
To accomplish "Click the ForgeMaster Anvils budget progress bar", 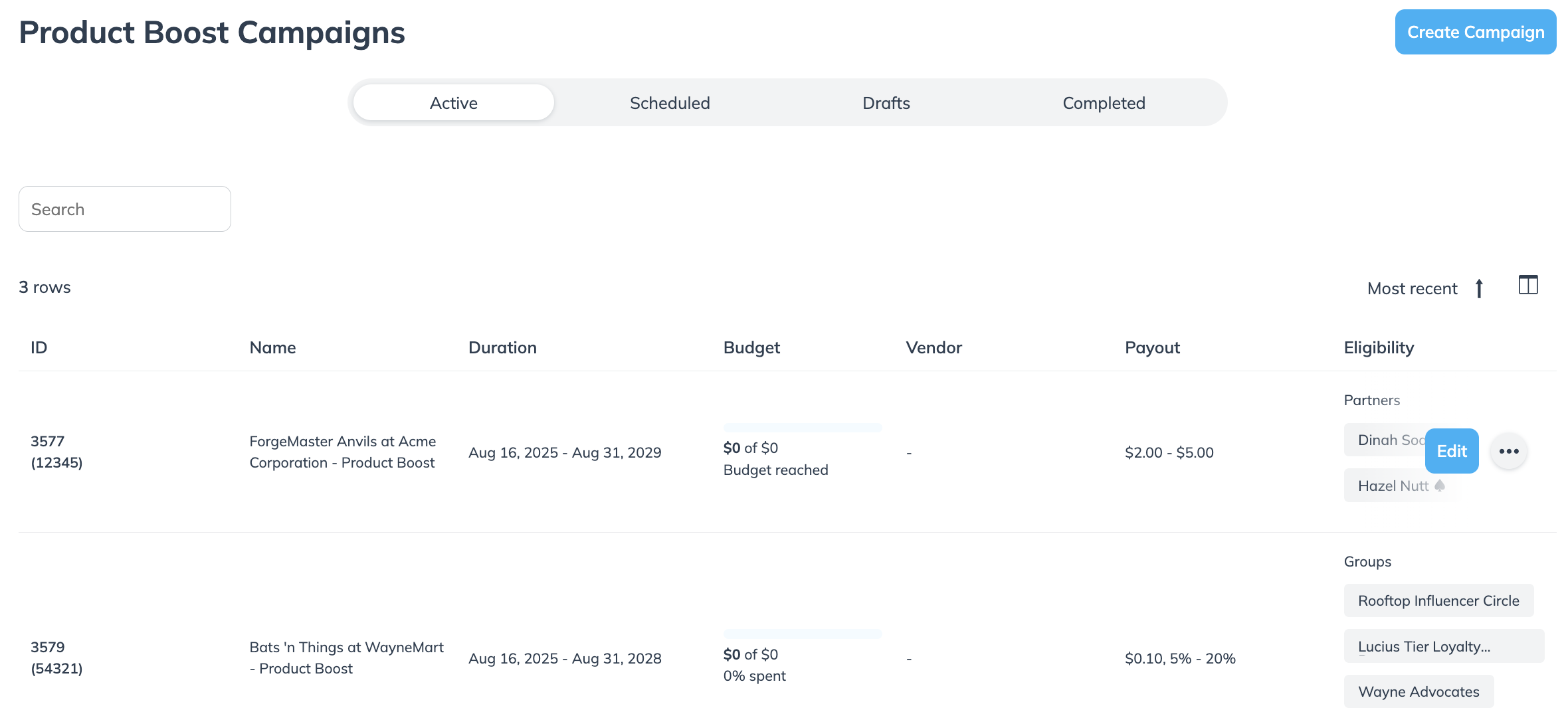I will (803, 428).
